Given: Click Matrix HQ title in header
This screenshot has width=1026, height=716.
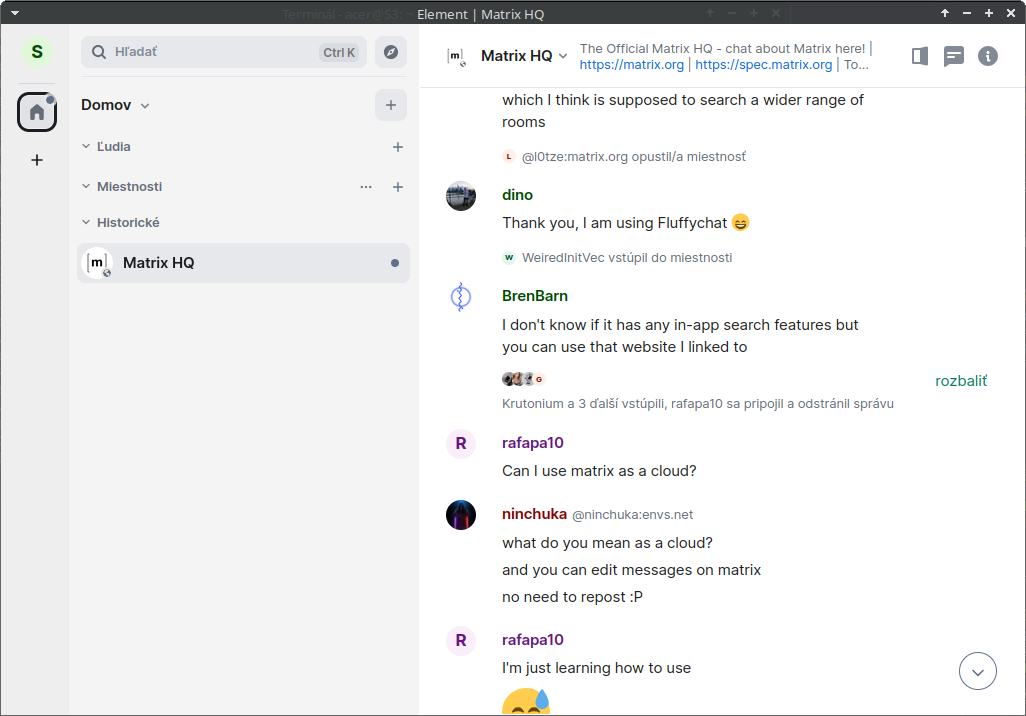Looking at the screenshot, I should pyautogui.click(x=516, y=56).
